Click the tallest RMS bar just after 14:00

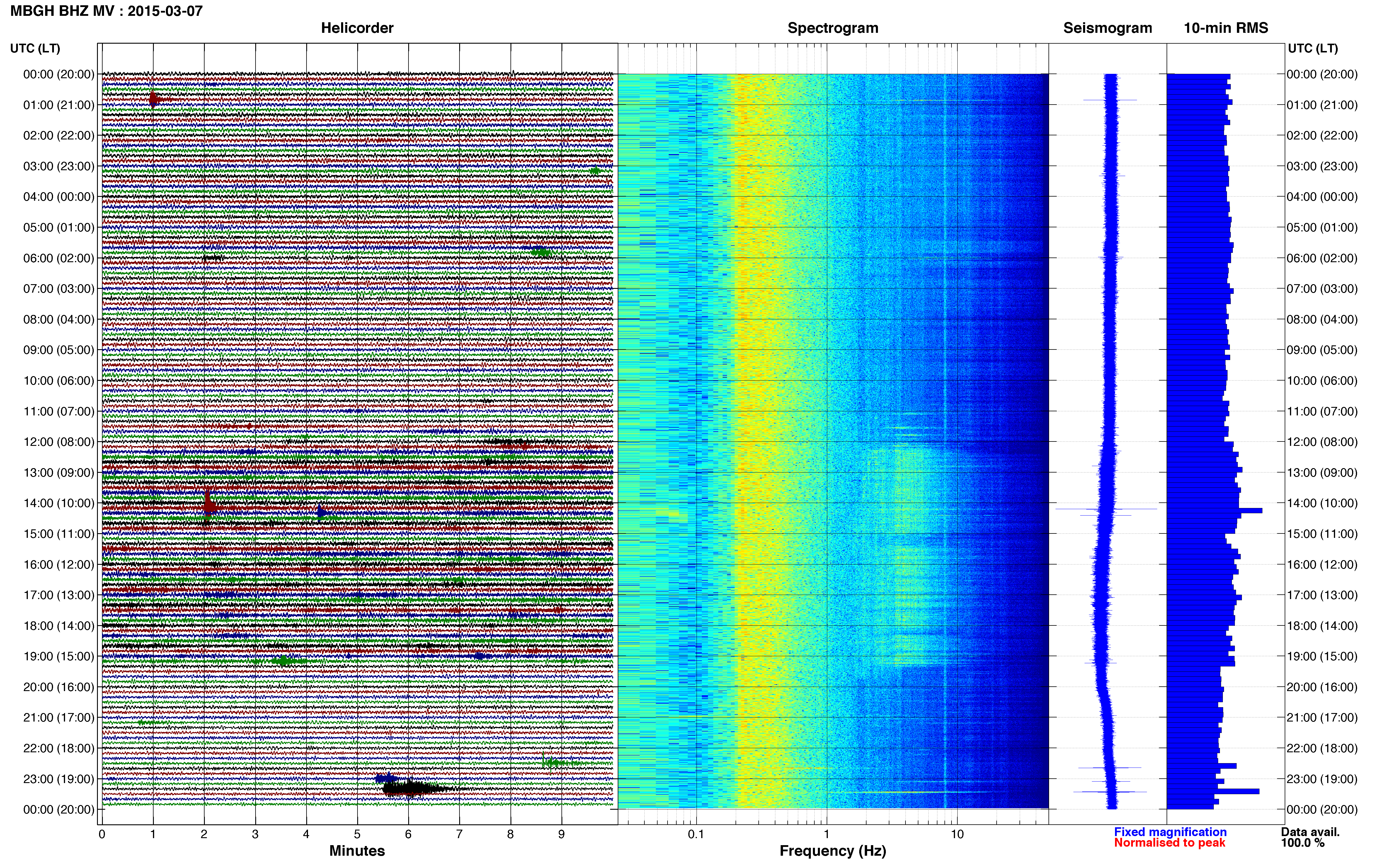click(1214, 510)
